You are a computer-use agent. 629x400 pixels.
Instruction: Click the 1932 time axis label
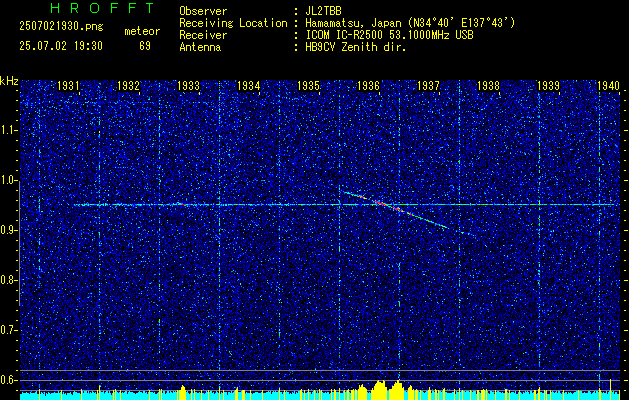click(128, 85)
